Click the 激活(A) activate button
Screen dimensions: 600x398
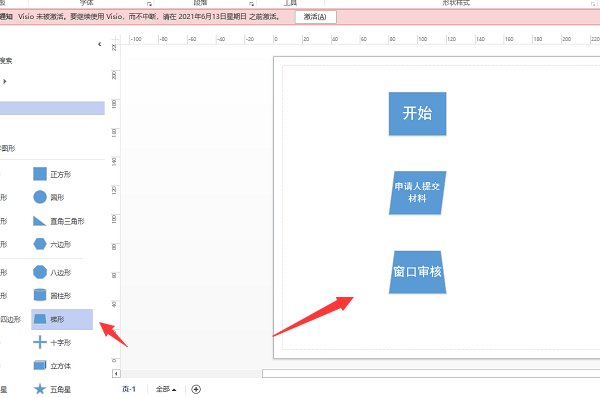tap(315, 17)
